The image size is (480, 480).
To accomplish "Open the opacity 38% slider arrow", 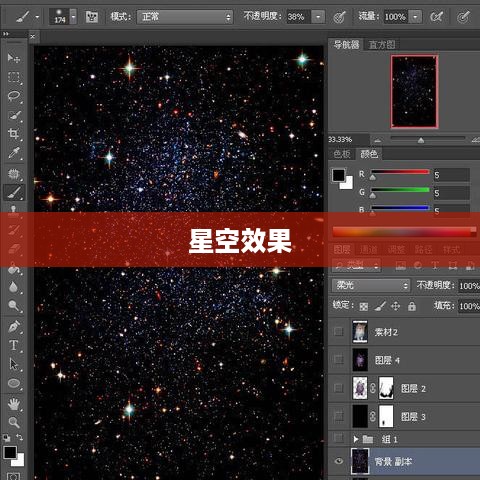I will (x=318, y=17).
